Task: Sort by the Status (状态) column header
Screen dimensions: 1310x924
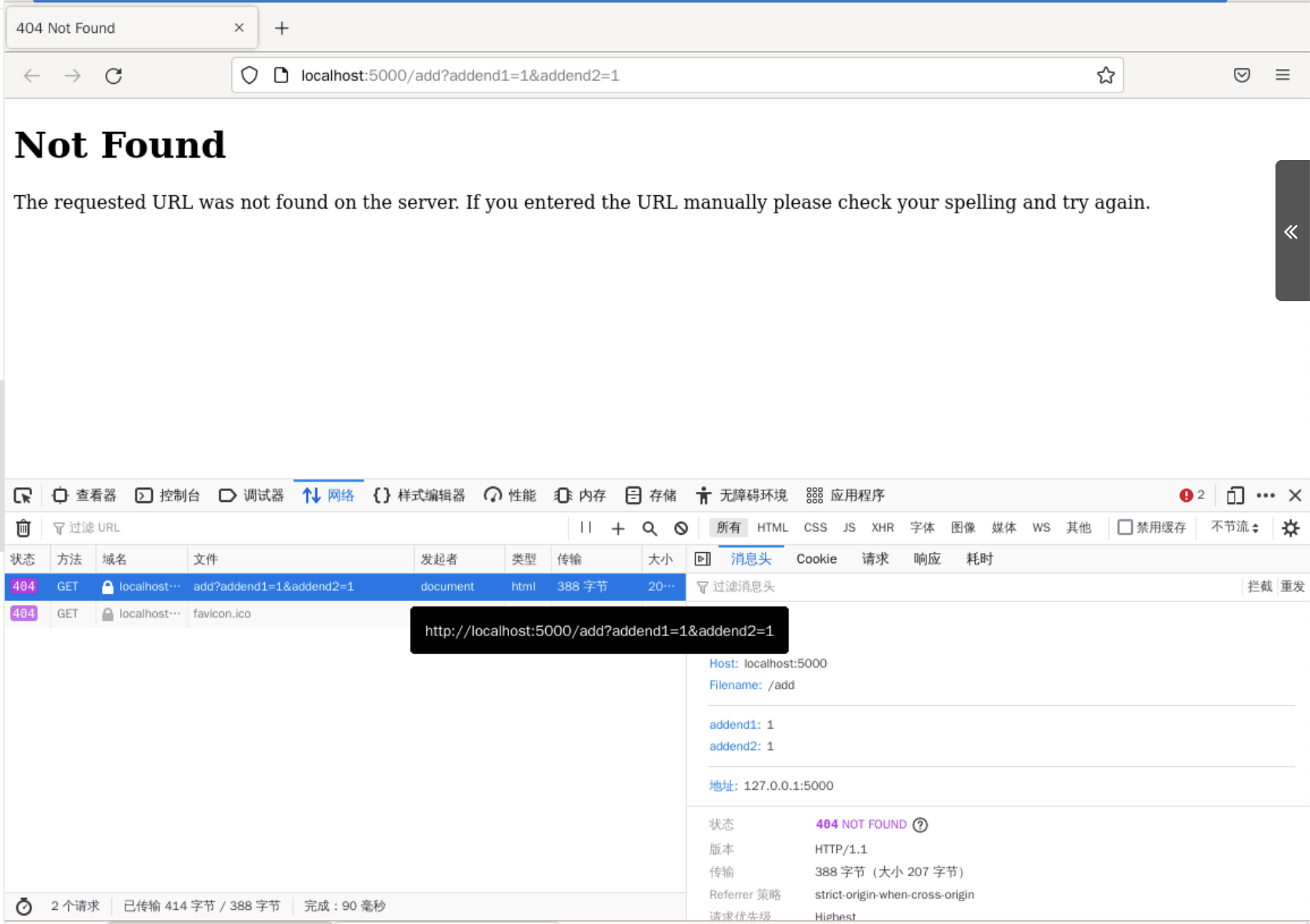Action: point(27,559)
